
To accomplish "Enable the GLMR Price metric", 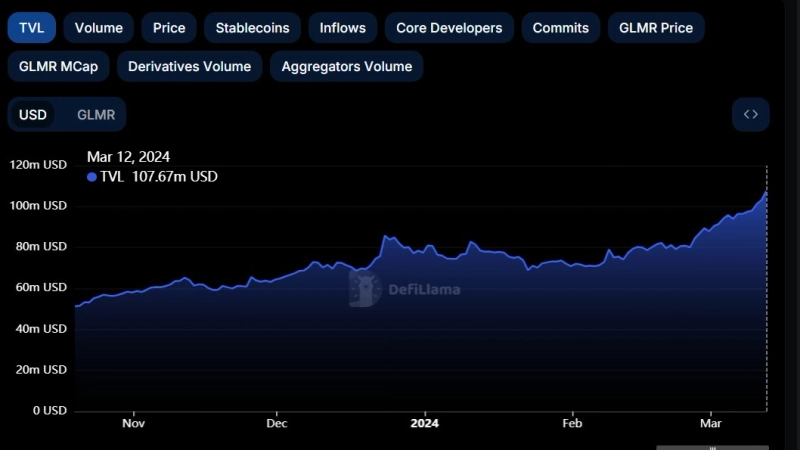I will (656, 28).
